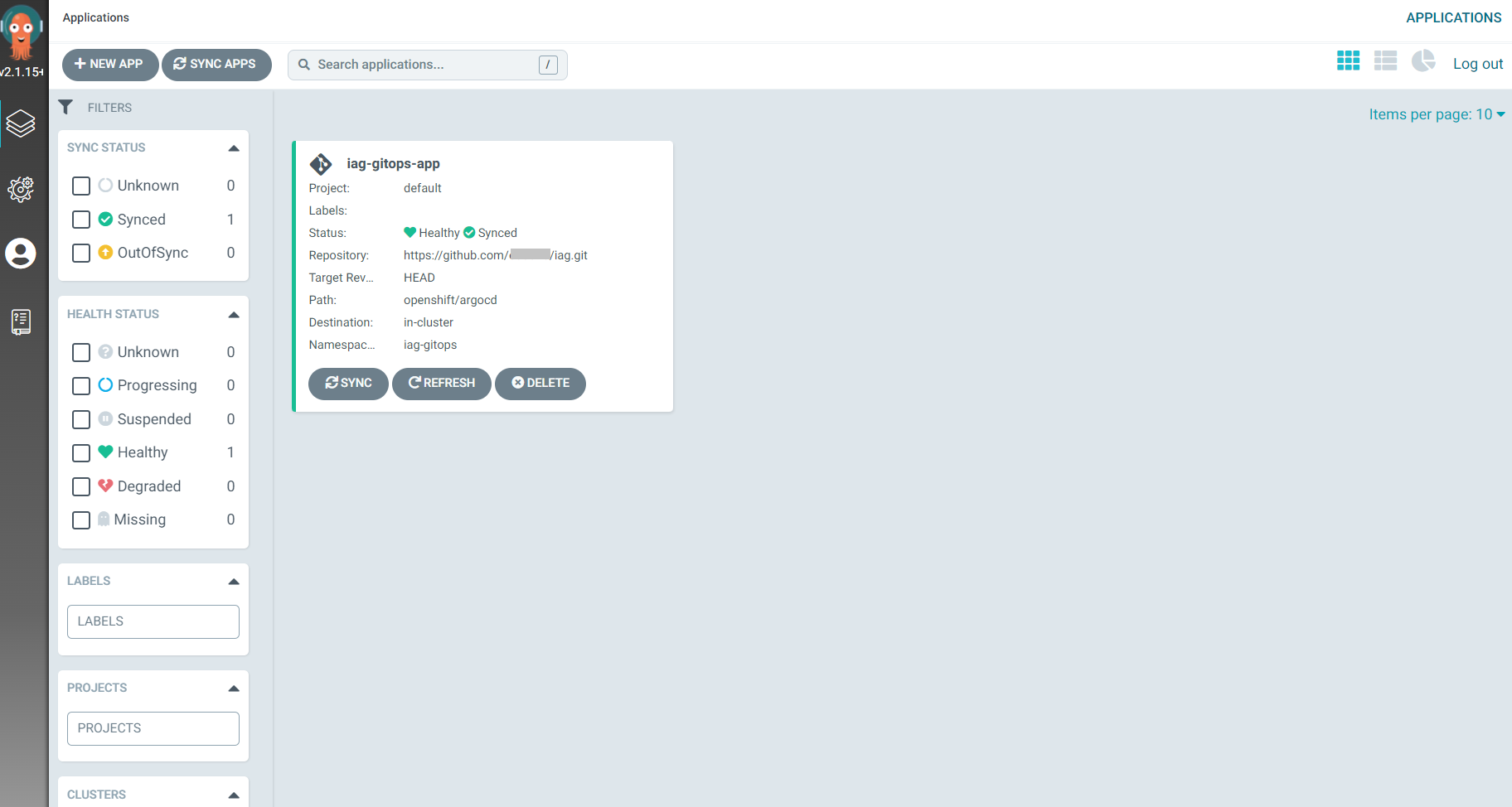Click the New App button

point(110,65)
